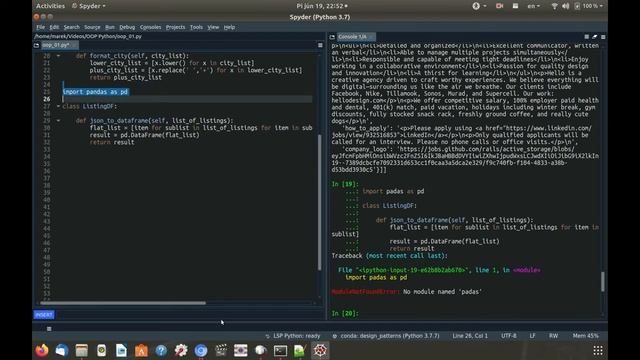Click the Wi-Fi network icon
The height and width of the screenshot is (360, 640).
[x=554, y=6]
